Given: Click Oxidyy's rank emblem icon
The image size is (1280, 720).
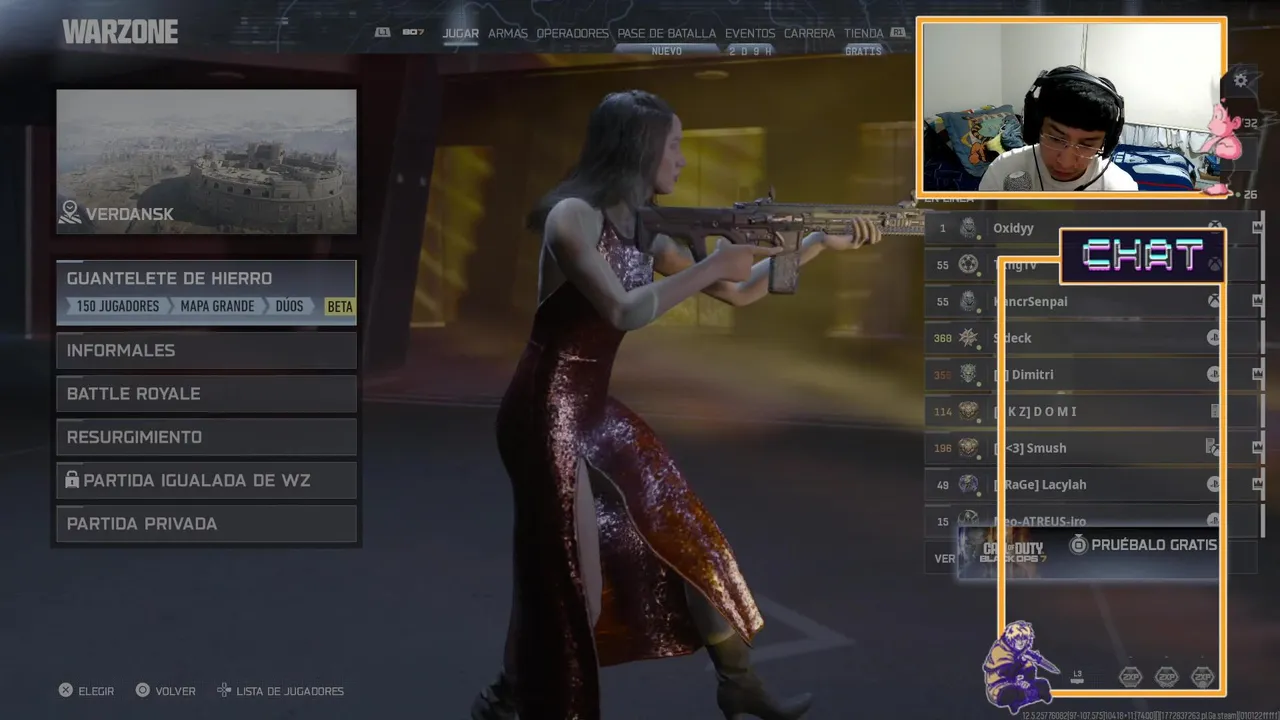Looking at the screenshot, I should [968, 228].
